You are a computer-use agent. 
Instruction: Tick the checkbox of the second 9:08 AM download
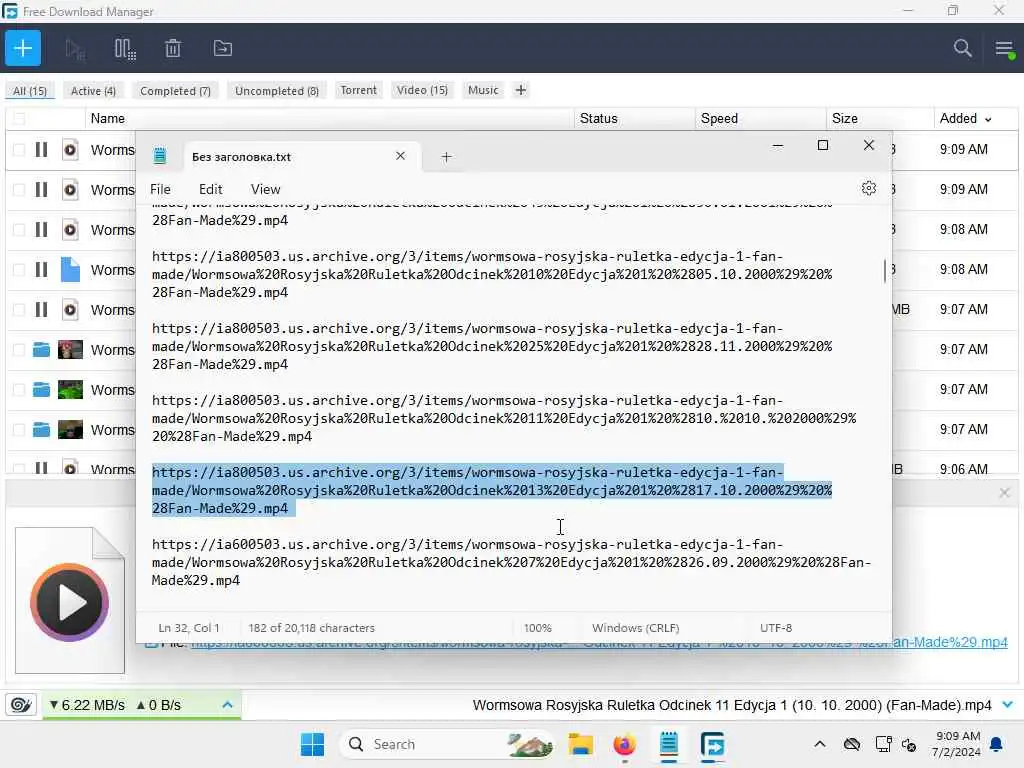point(20,270)
